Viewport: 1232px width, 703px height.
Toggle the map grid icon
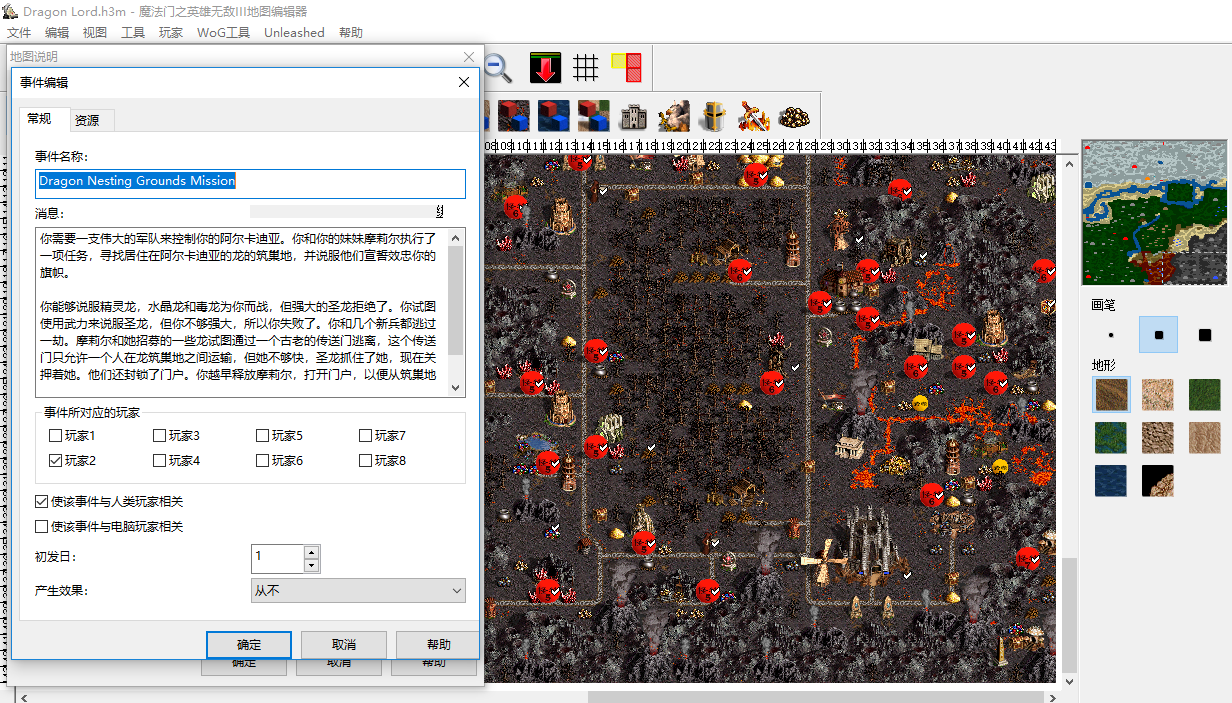[586, 67]
